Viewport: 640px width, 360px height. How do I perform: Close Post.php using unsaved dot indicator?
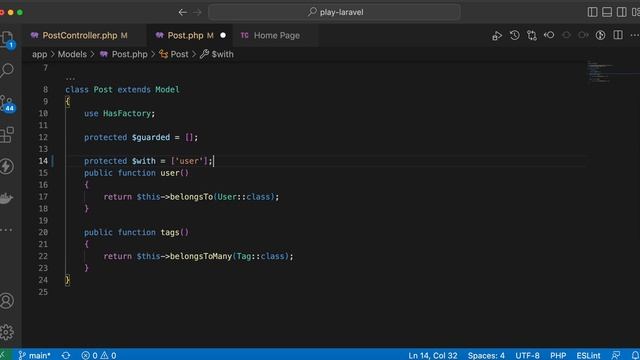click(223, 36)
